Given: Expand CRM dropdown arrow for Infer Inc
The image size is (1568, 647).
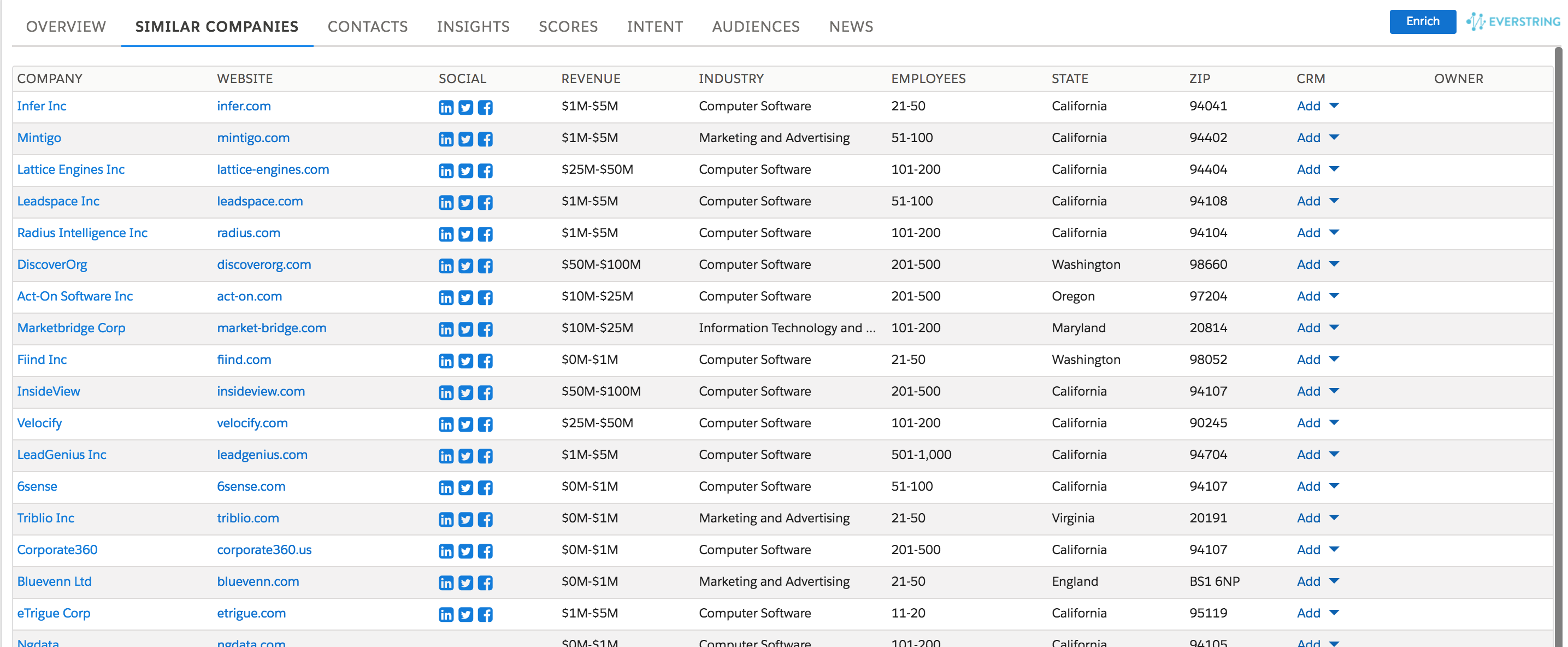Looking at the screenshot, I should point(1334,106).
